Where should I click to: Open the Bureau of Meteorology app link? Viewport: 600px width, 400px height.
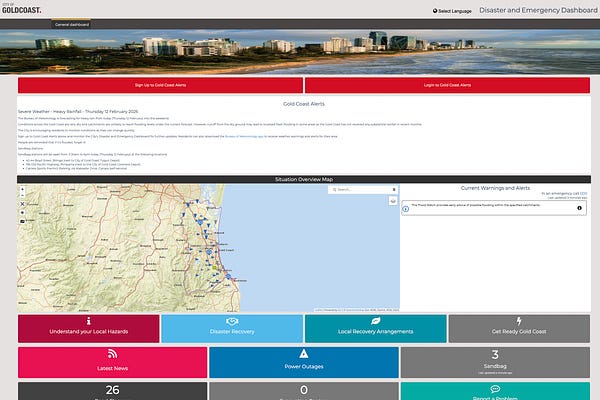[244, 136]
